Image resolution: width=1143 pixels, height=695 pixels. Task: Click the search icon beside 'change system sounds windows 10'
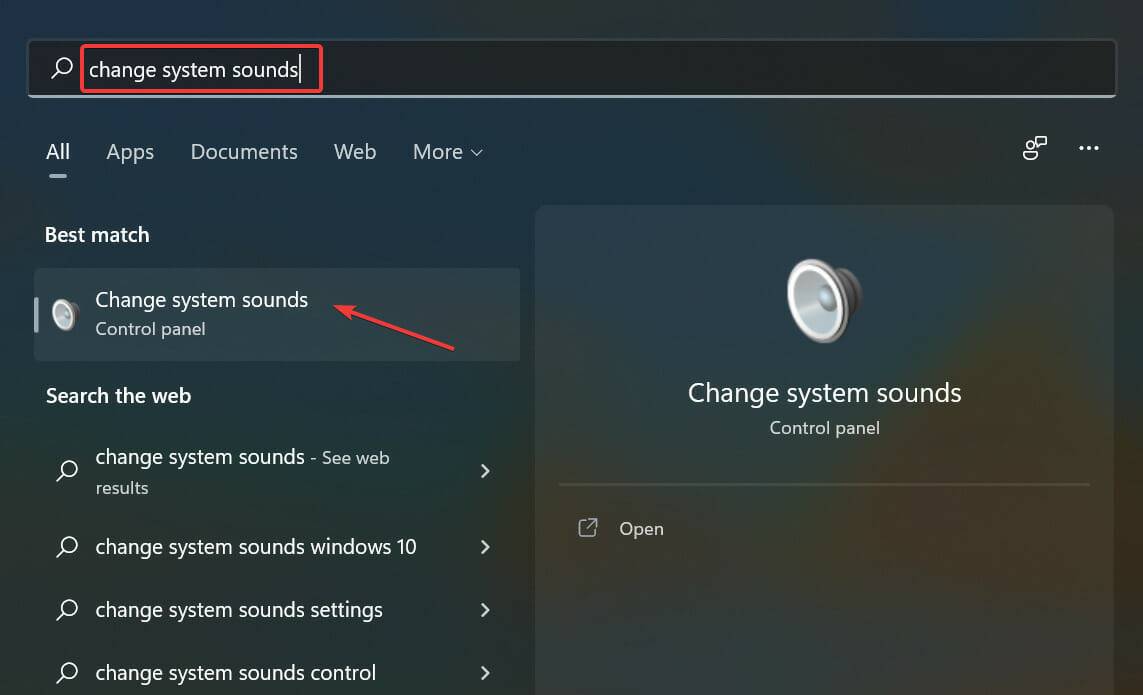[x=66, y=547]
